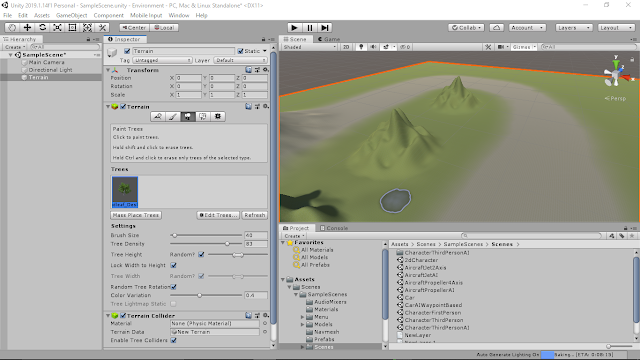640x360 pixels.
Task: Toggle the Local handle rotation button
Action: click(164, 28)
